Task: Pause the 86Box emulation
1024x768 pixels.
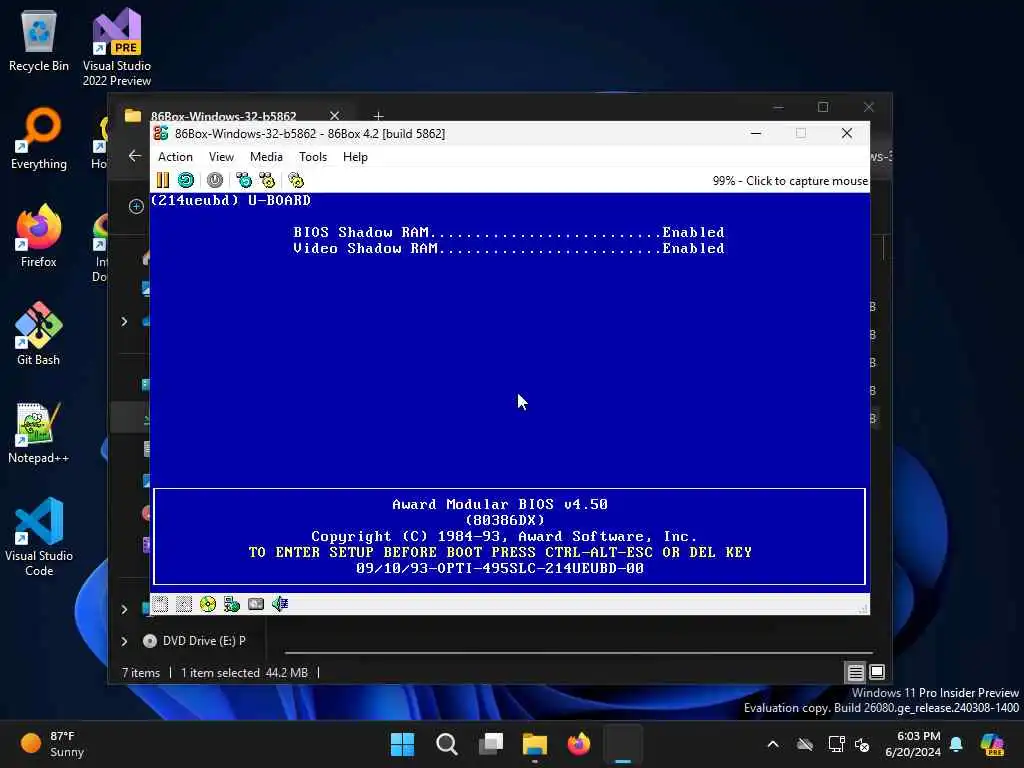Action: 163,180
